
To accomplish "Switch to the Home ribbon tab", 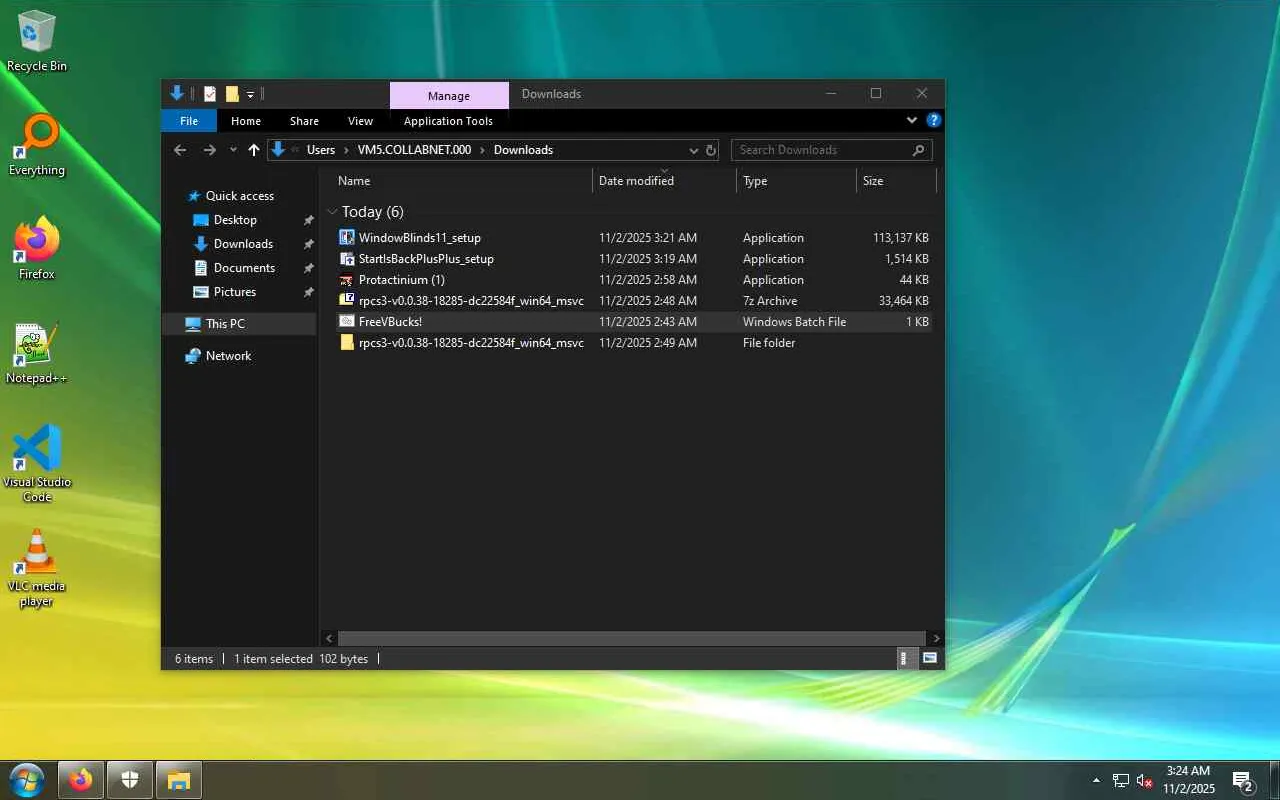I will tap(246, 121).
